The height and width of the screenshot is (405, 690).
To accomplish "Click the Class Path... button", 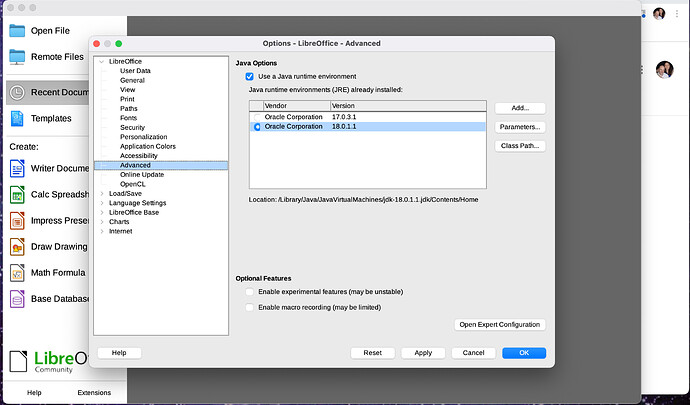I will [520, 146].
